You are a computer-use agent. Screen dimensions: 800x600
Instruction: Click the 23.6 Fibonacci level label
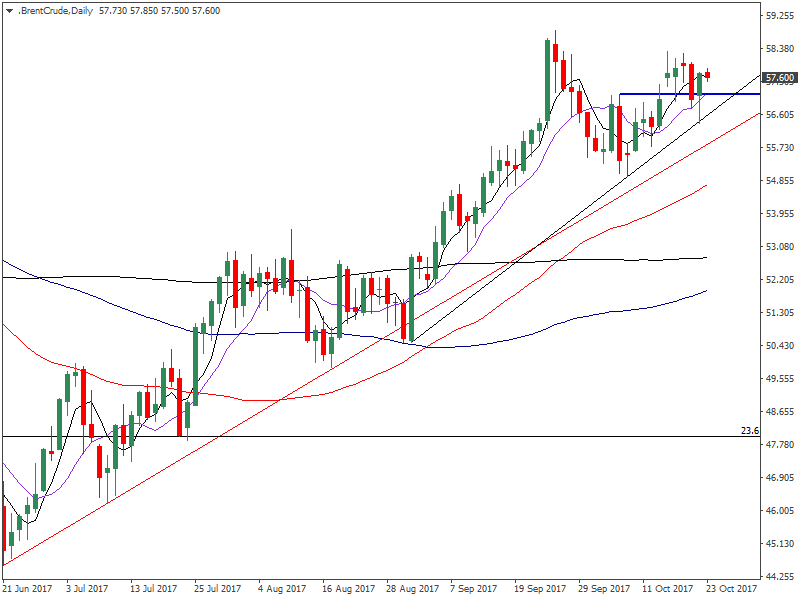pos(750,430)
